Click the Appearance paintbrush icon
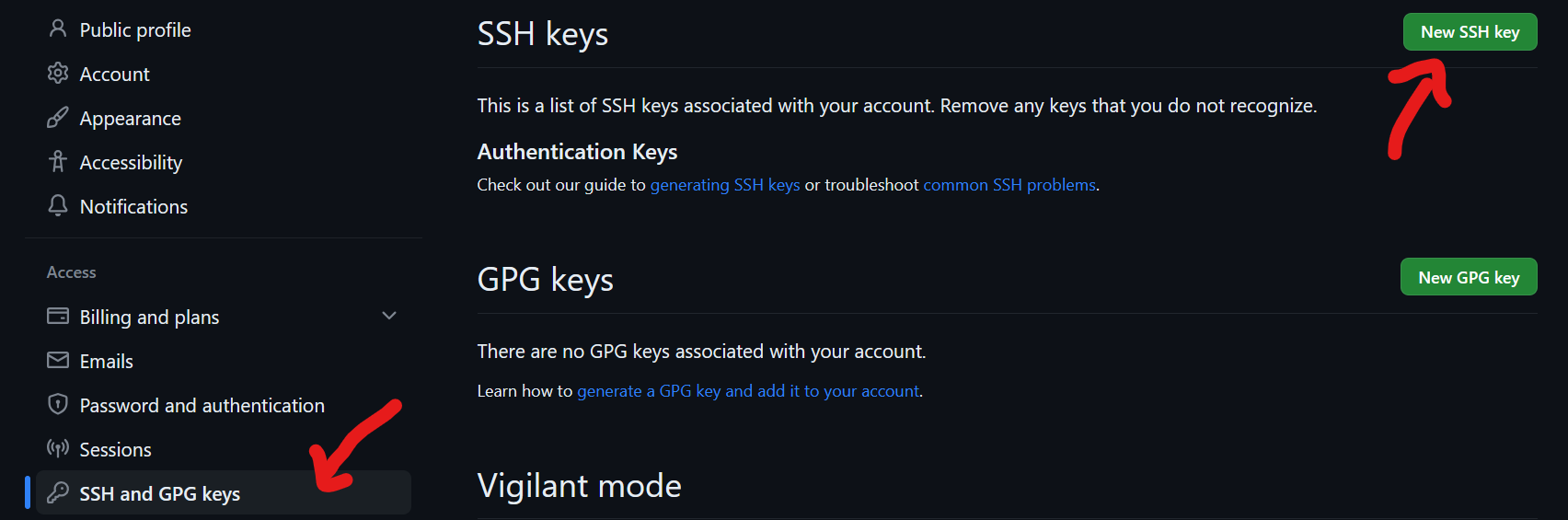This screenshot has height=520, width=1568. click(x=58, y=117)
